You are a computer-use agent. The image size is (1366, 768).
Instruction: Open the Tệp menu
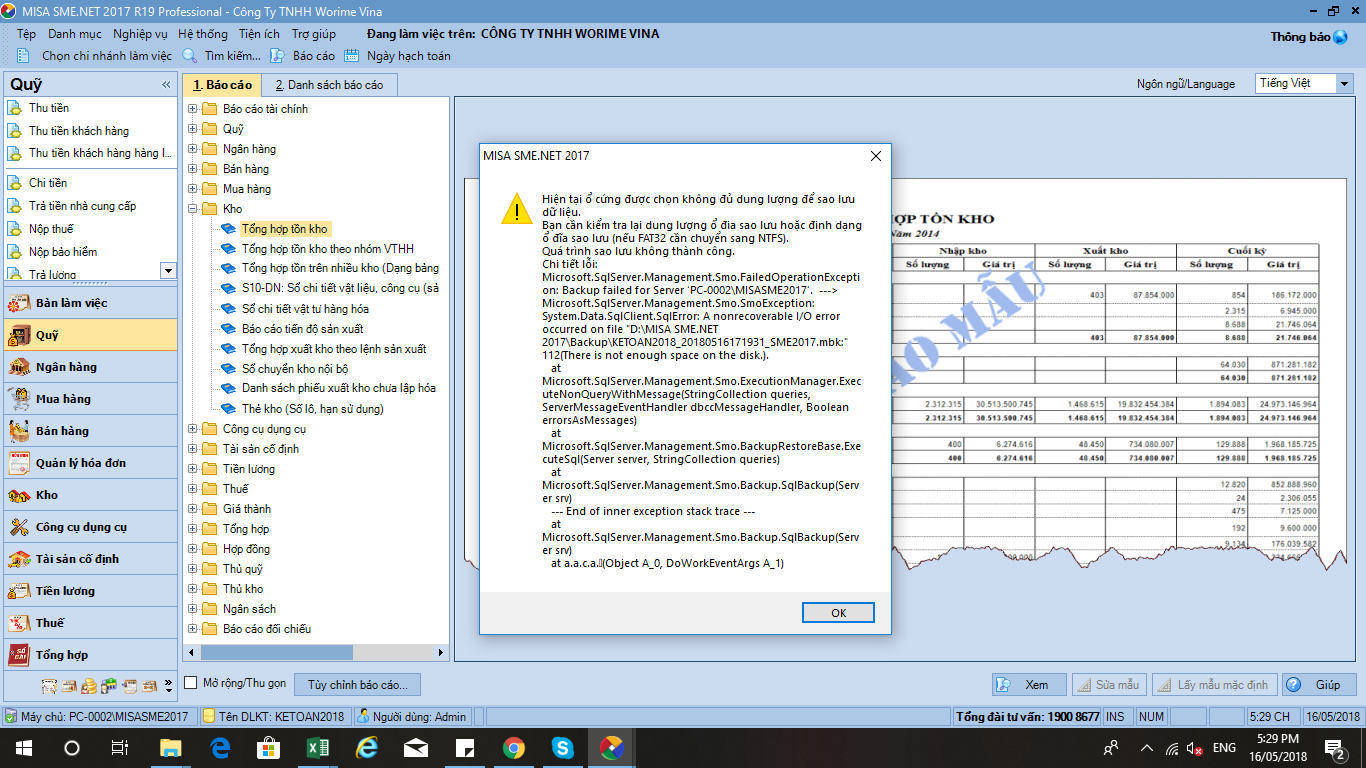coord(26,34)
